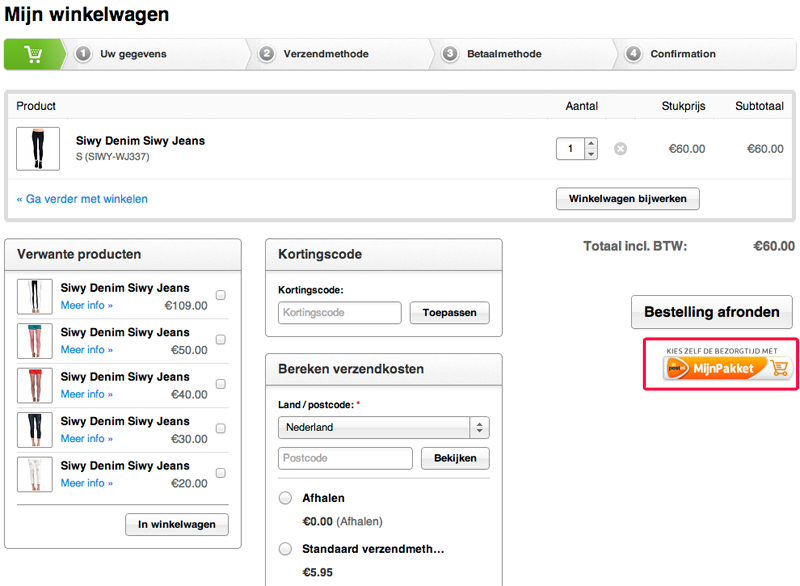Jump to the Betaalmethode step

[x=504, y=54]
